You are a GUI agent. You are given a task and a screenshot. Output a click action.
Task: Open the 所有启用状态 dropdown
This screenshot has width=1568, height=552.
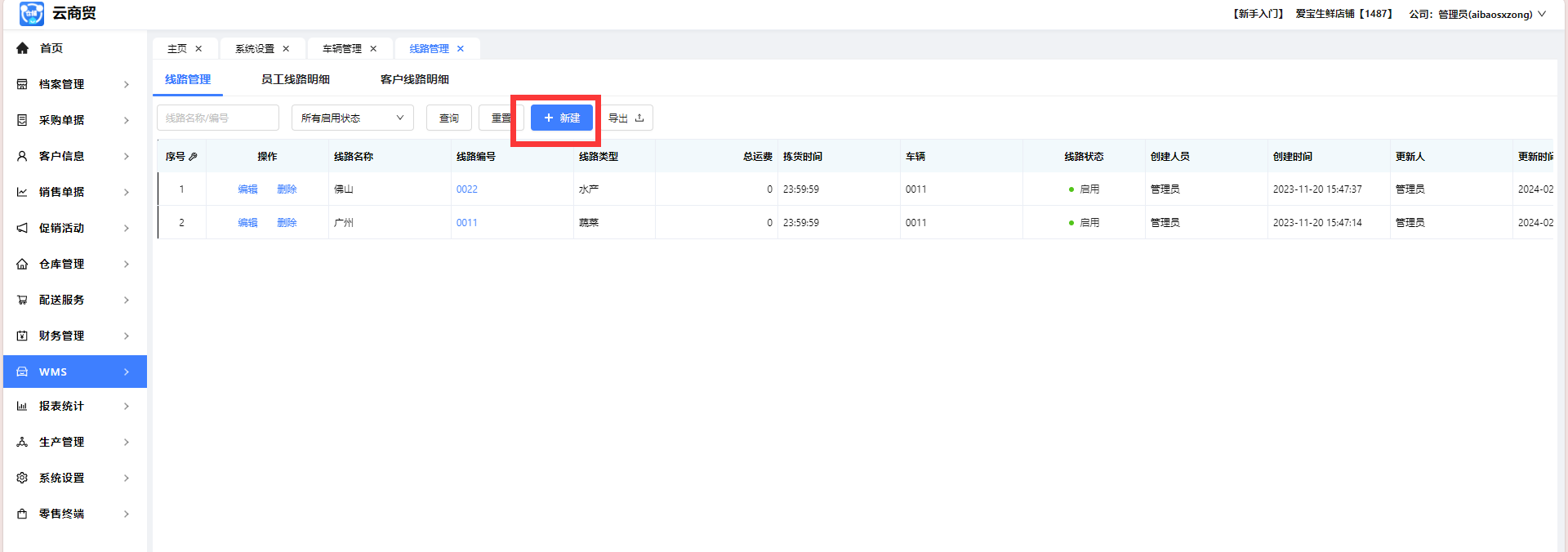[352, 118]
